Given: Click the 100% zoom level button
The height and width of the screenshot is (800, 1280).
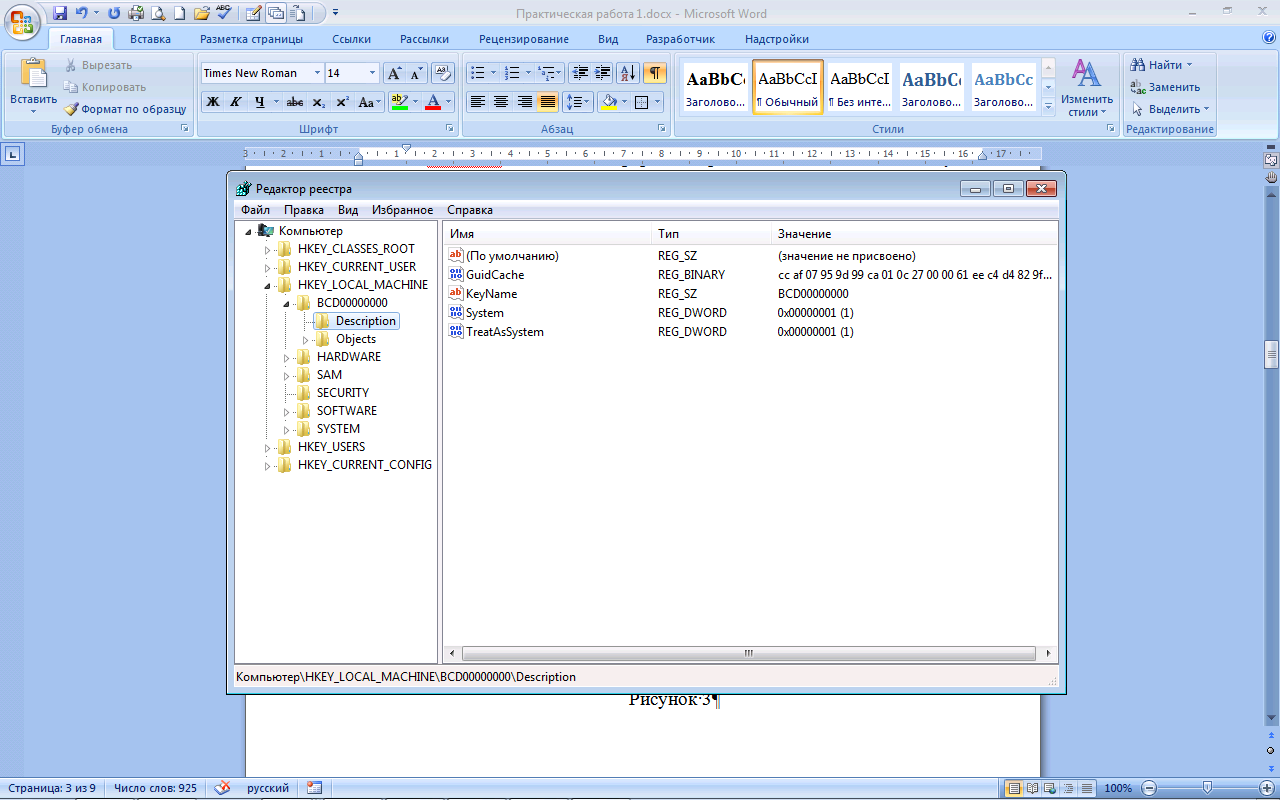Looking at the screenshot, I should tap(1118, 788).
